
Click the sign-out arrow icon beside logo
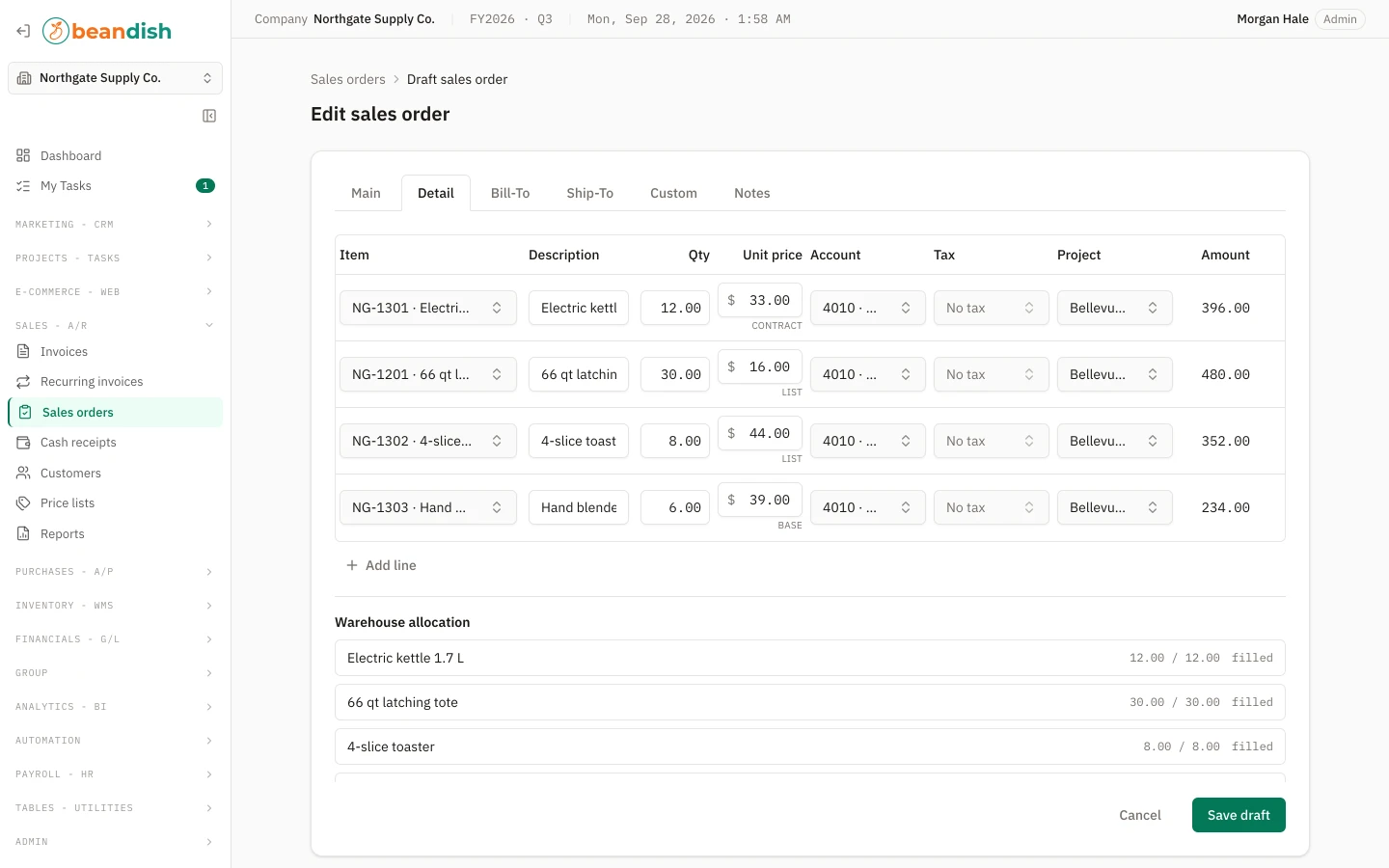pos(23,31)
